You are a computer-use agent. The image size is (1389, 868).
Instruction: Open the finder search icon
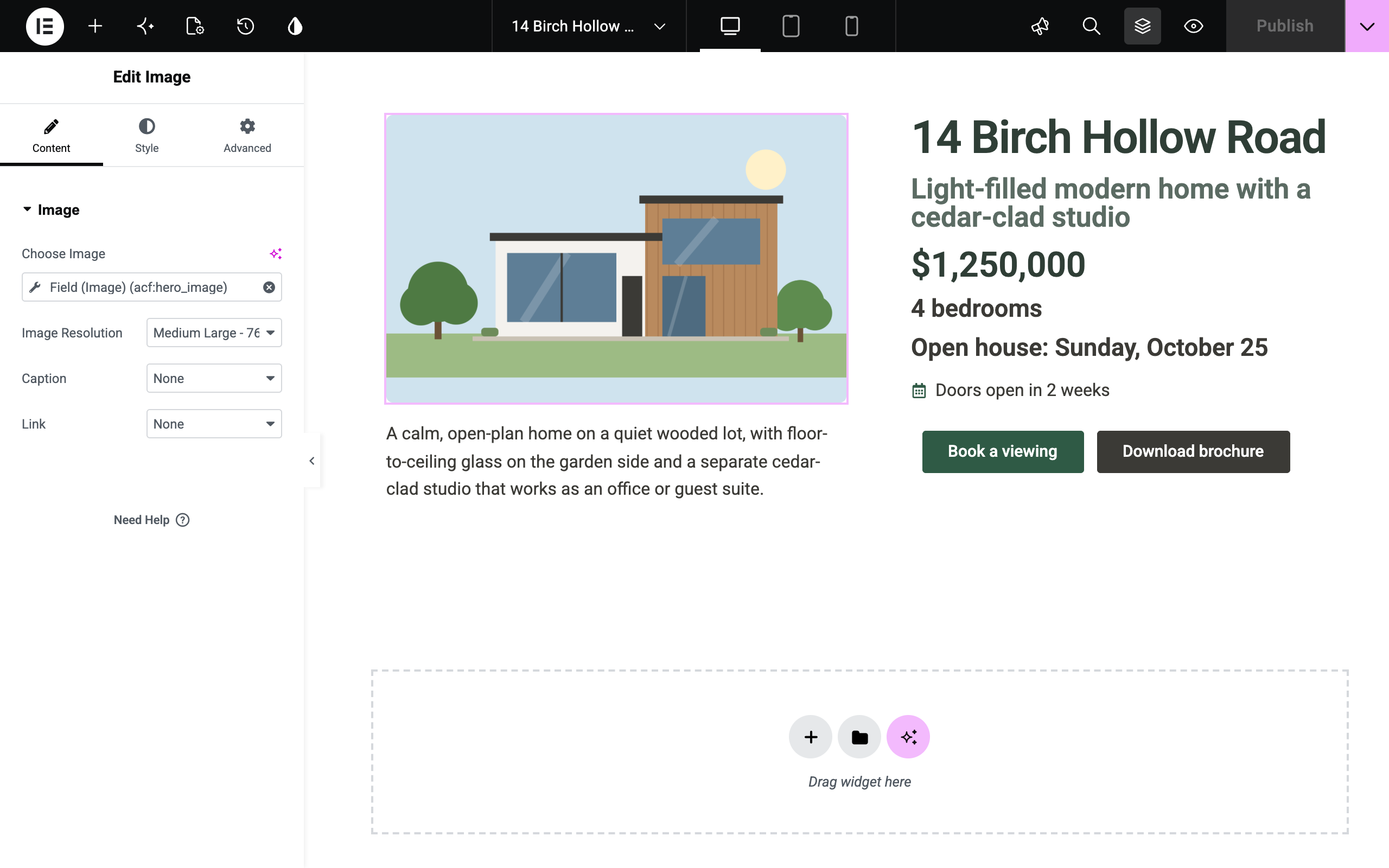click(1091, 26)
